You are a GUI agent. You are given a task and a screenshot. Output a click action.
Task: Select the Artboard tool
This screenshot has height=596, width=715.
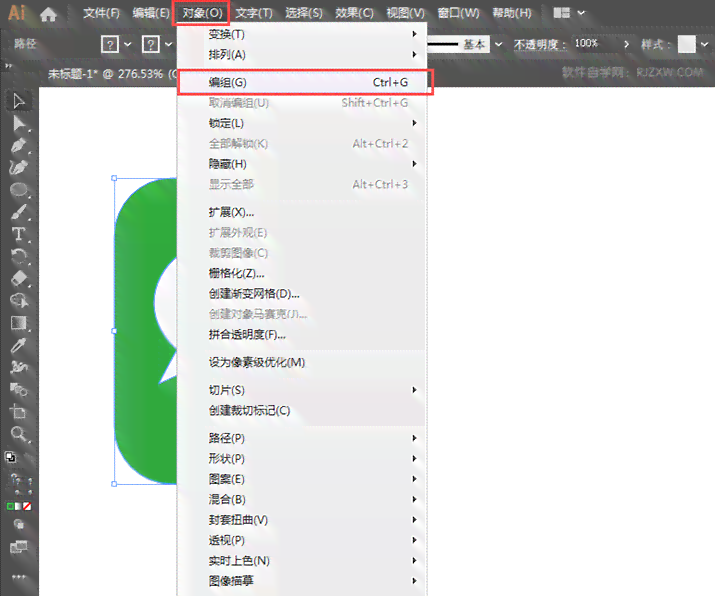(x=18, y=412)
